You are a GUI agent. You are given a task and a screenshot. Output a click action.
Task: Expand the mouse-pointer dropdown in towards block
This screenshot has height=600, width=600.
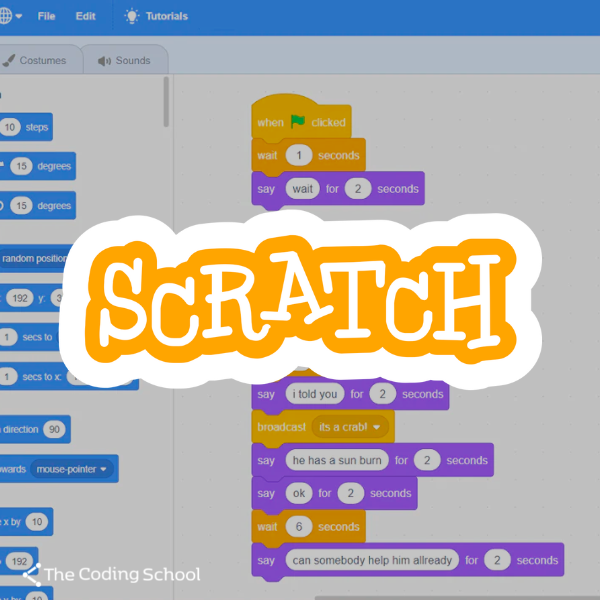(x=103, y=468)
